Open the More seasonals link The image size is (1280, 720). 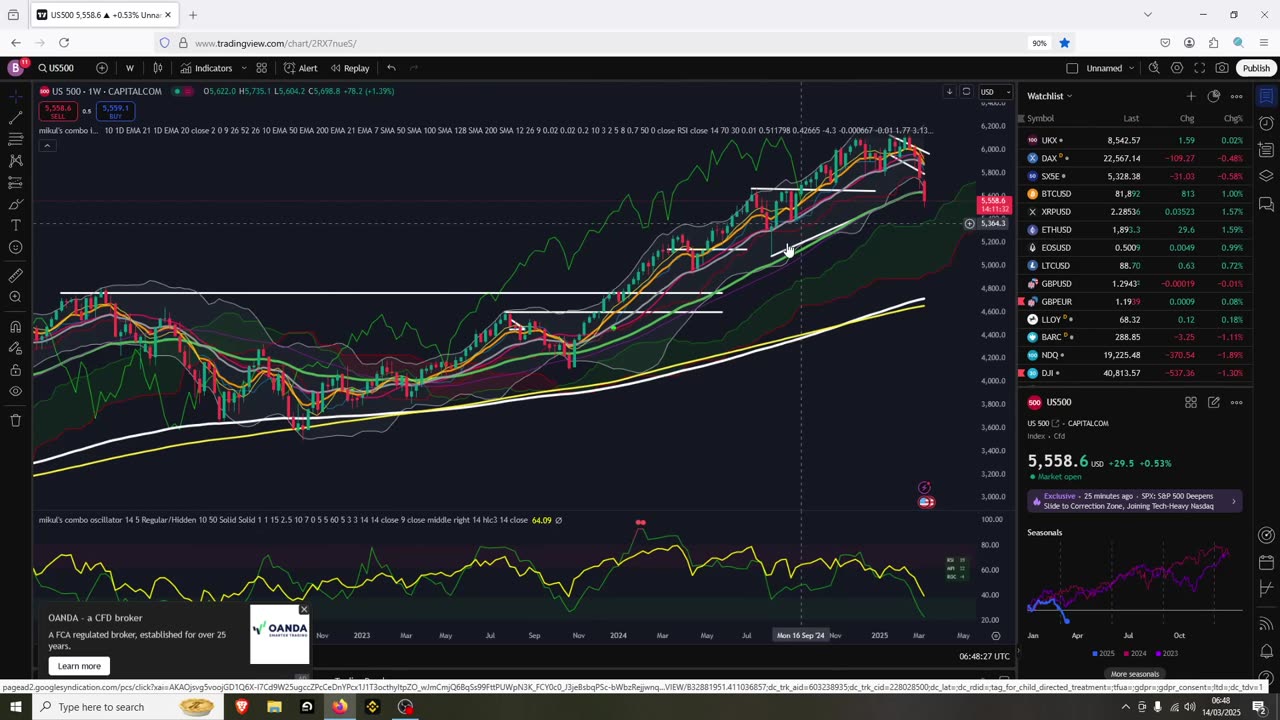(1135, 674)
